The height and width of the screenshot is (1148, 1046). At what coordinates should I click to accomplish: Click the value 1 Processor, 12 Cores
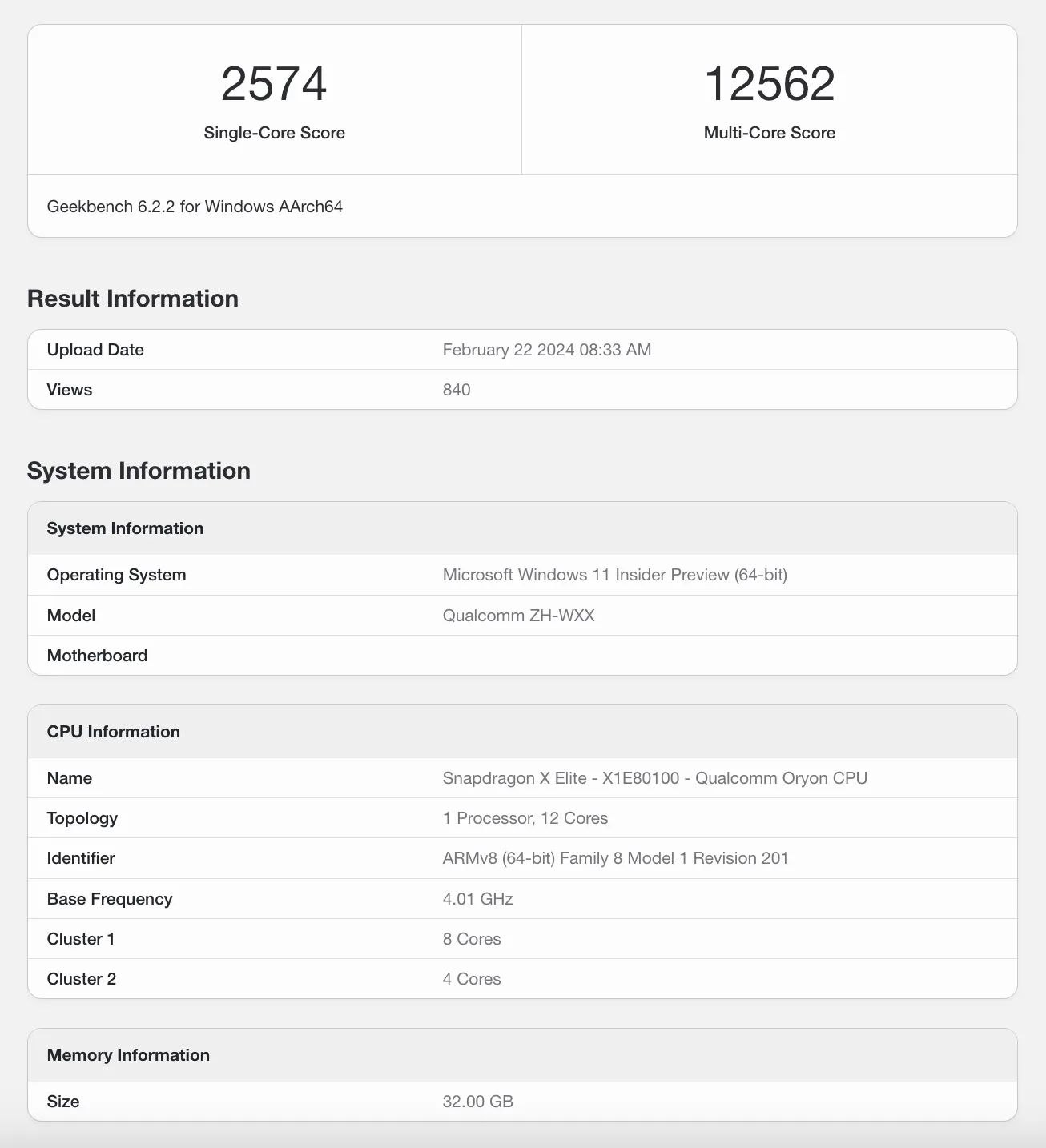[525, 818]
